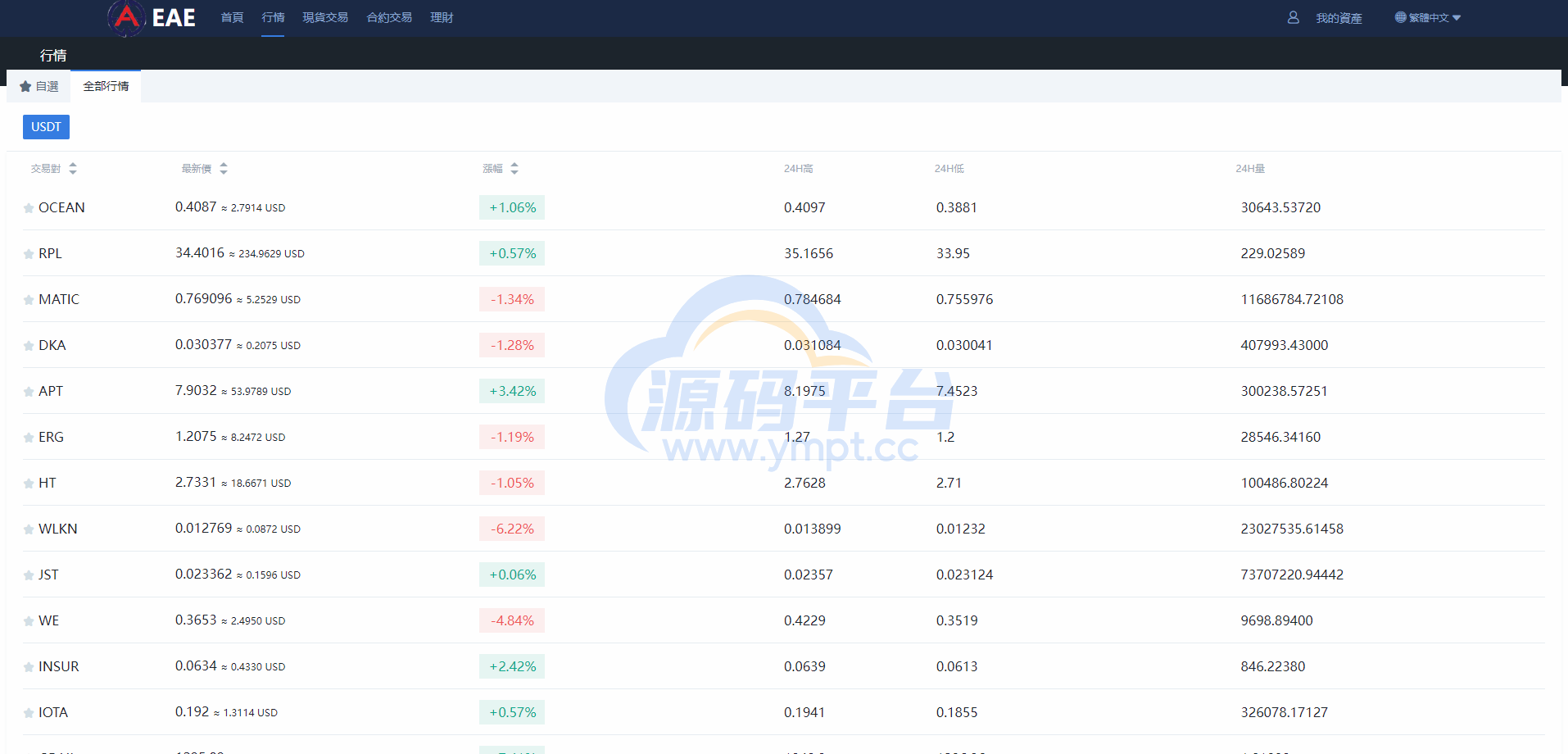This screenshot has width=1568, height=754.
Task: Open the DKA trading pair
Action: tap(52, 345)
